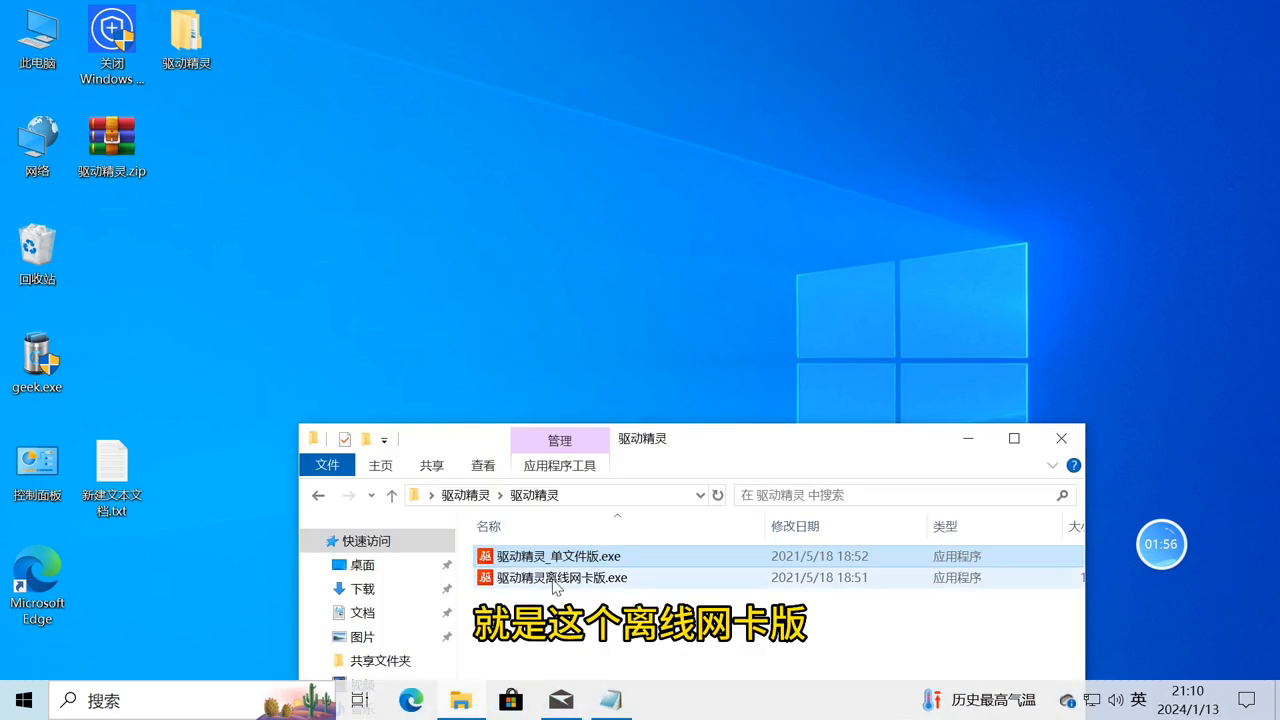Open the notification center icon
This screenshot has width=1280, height=720.
tap(1247, 700)
